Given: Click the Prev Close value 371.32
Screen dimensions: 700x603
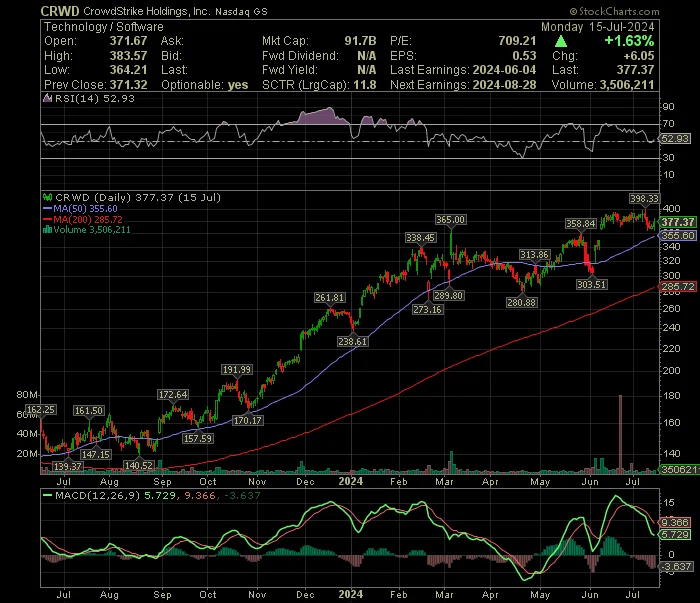Looking at the screenshot, I should click(128, 85).
